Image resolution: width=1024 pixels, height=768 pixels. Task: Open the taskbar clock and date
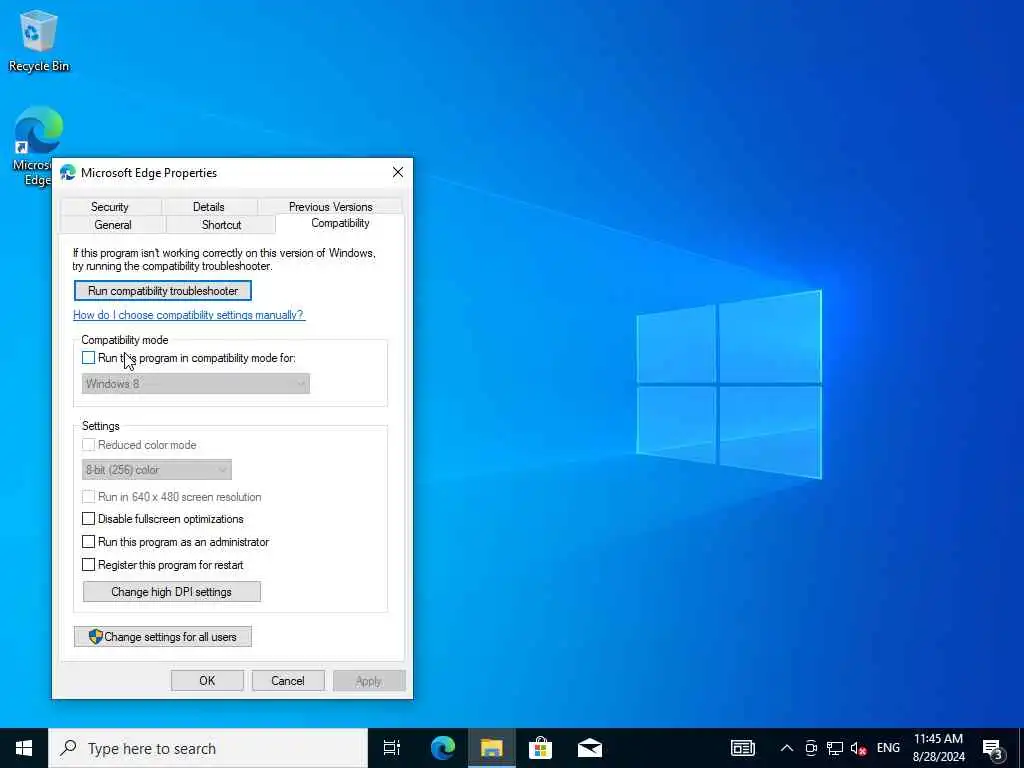[x=938, y=748]
